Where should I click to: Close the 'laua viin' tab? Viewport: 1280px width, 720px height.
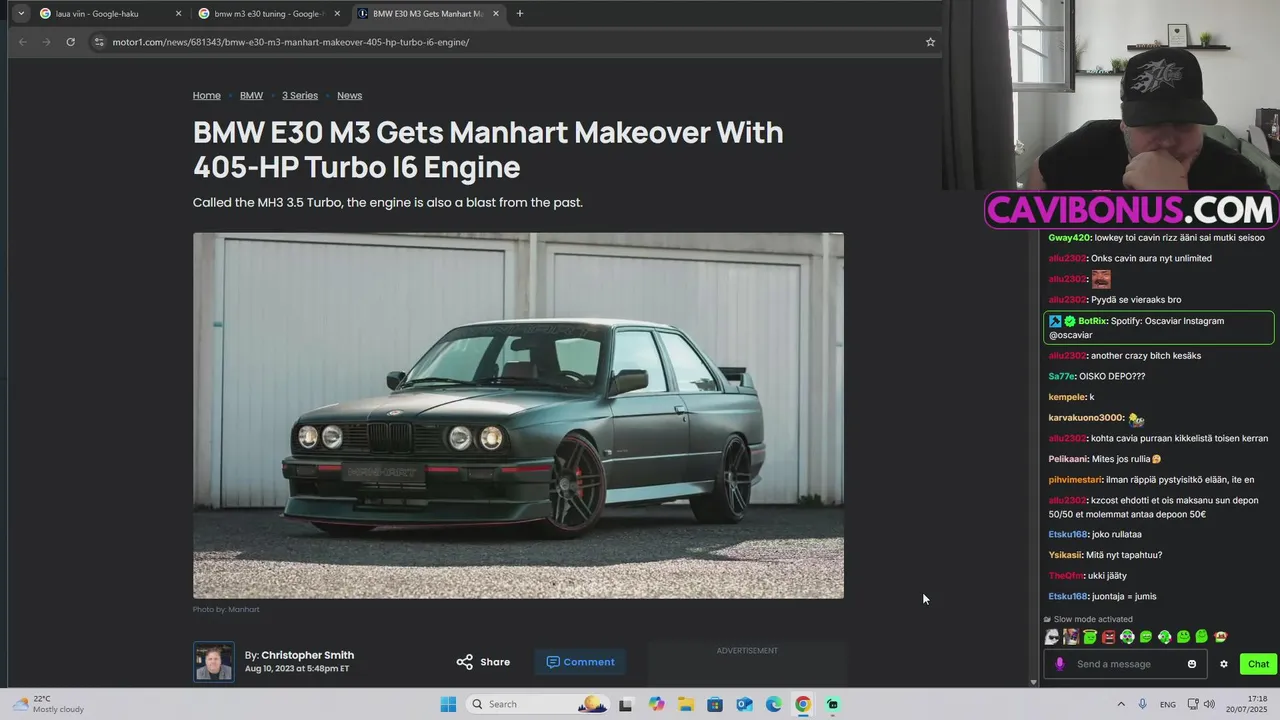(178, 14)
